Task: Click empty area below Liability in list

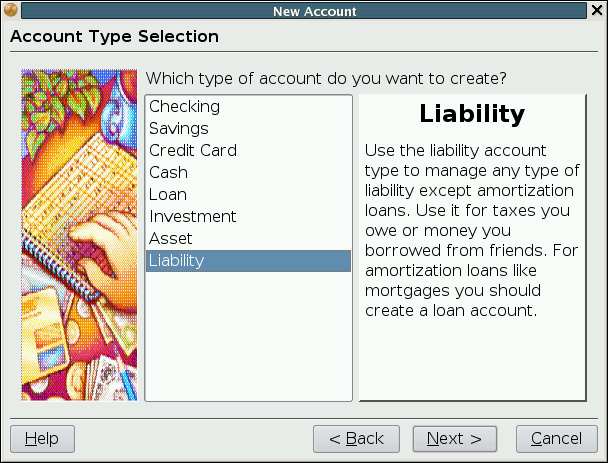Action: (248, 335)
